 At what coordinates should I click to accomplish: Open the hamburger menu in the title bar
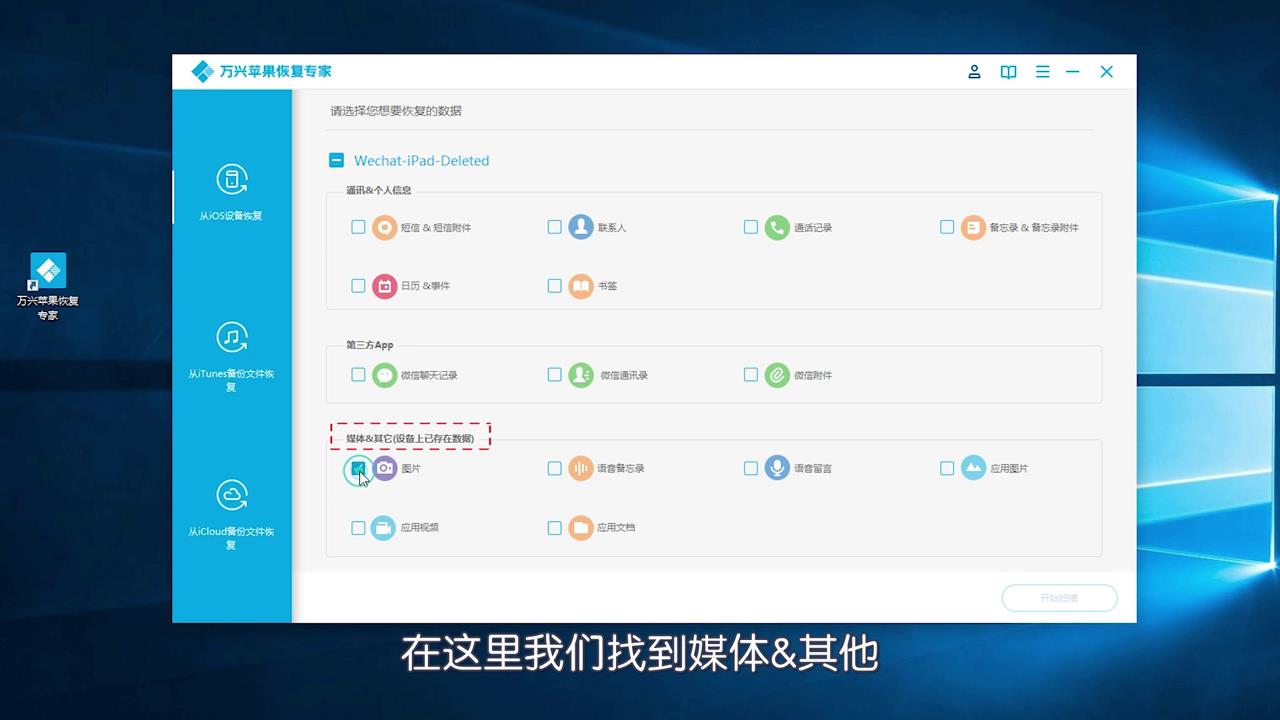tap(1042, 71)
